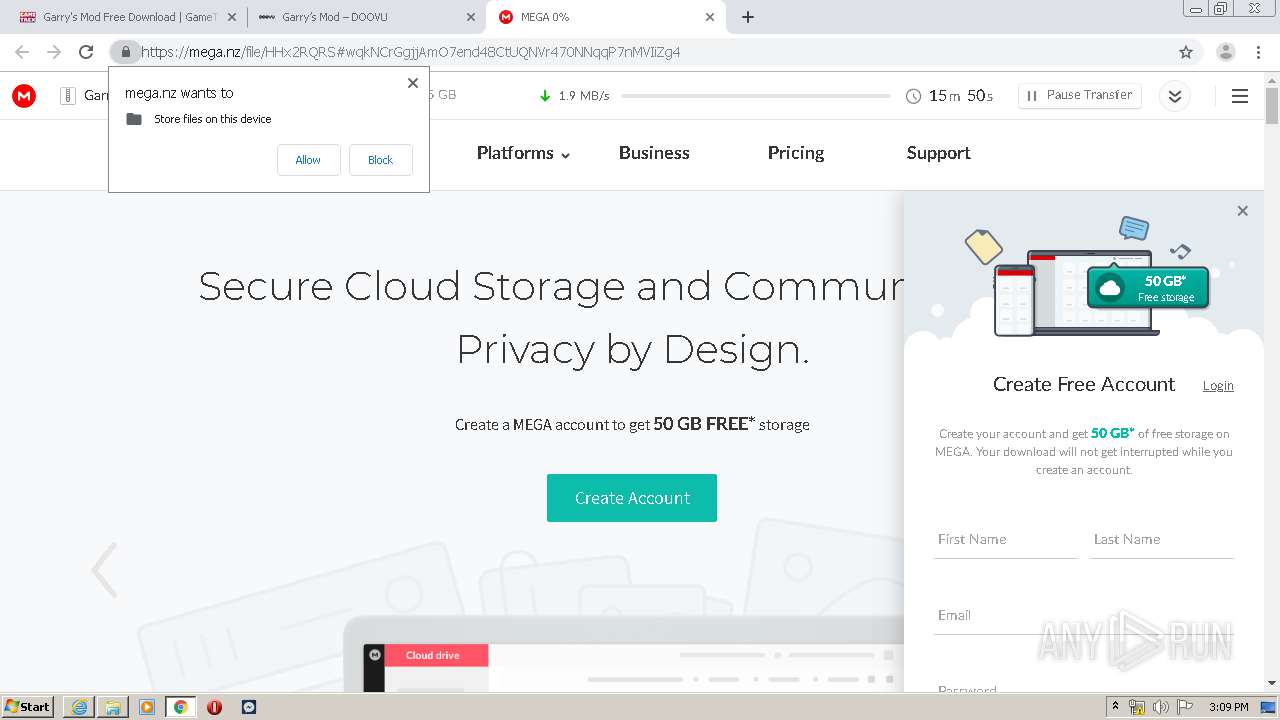Viewport: 1280px width, 720px height.
Task: Open the Pricing menu item
Action: click(796, 153)
